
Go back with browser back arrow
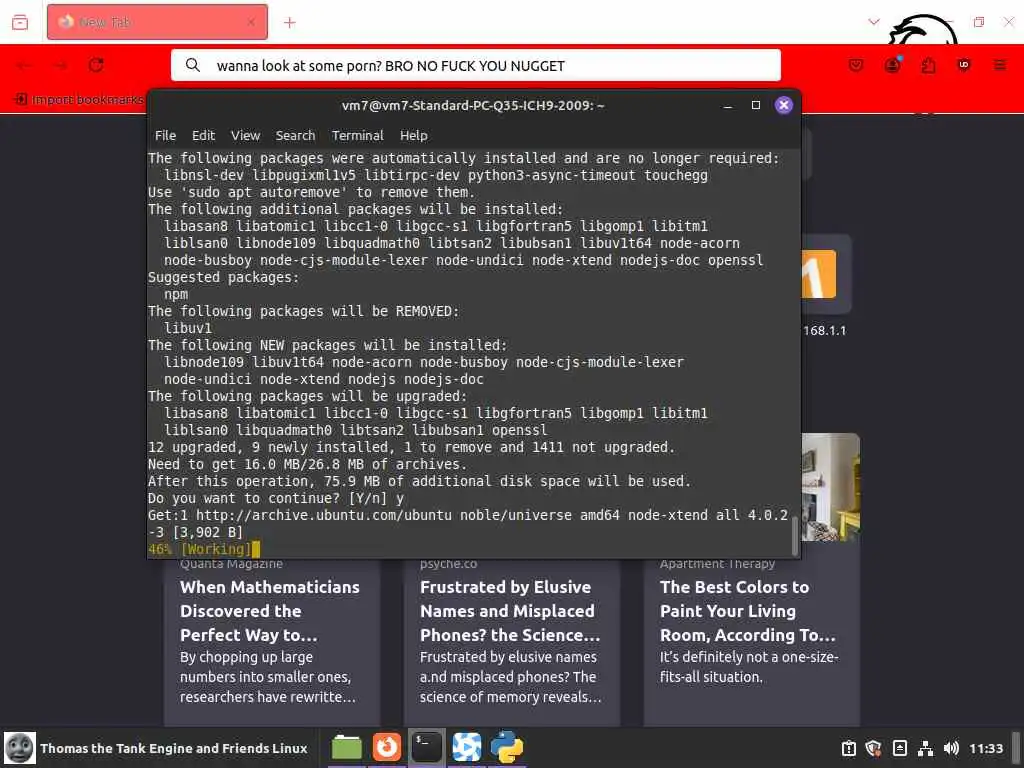(x=24, y=65)
